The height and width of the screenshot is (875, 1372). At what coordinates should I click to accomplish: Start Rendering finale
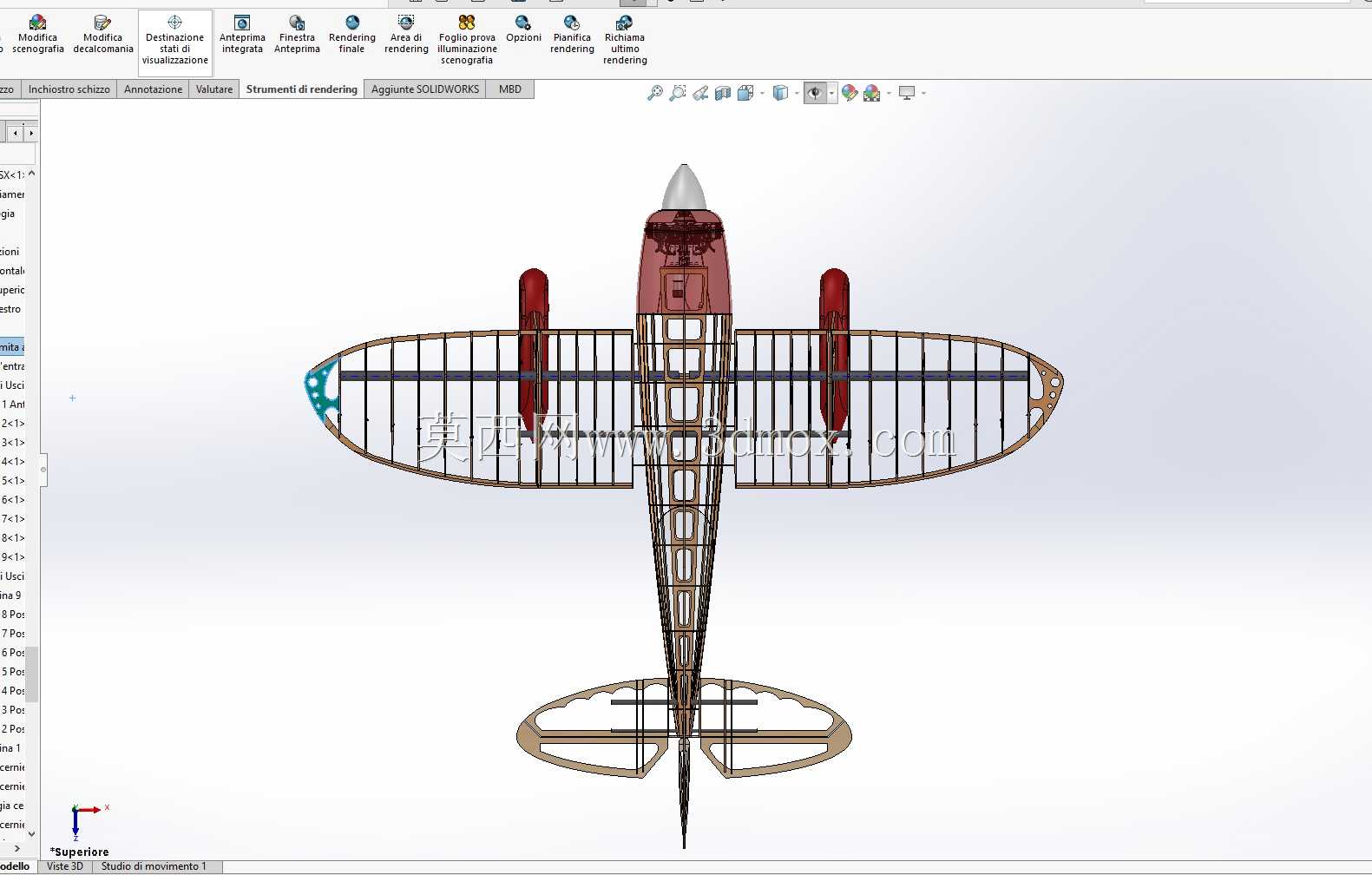pyautogui.click(x=351, y=35)
